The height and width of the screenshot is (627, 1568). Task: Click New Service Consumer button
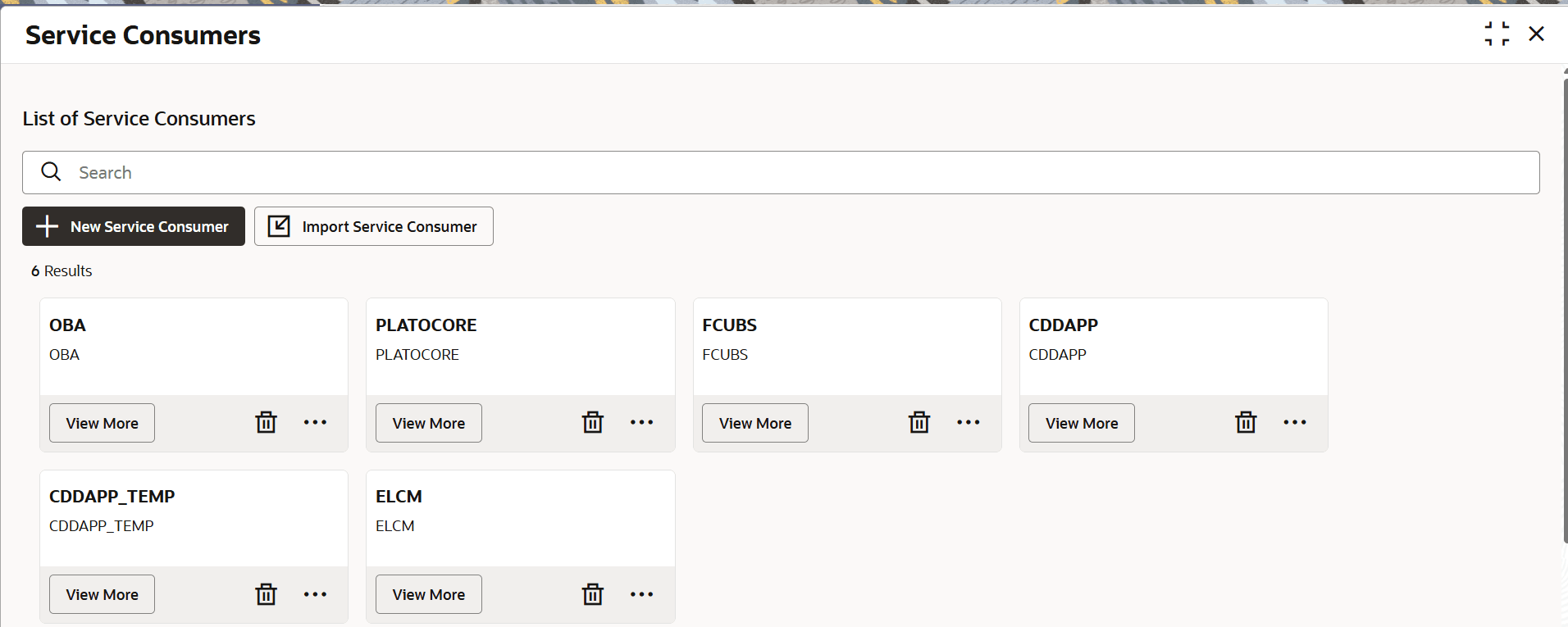[x=134, y=226]
